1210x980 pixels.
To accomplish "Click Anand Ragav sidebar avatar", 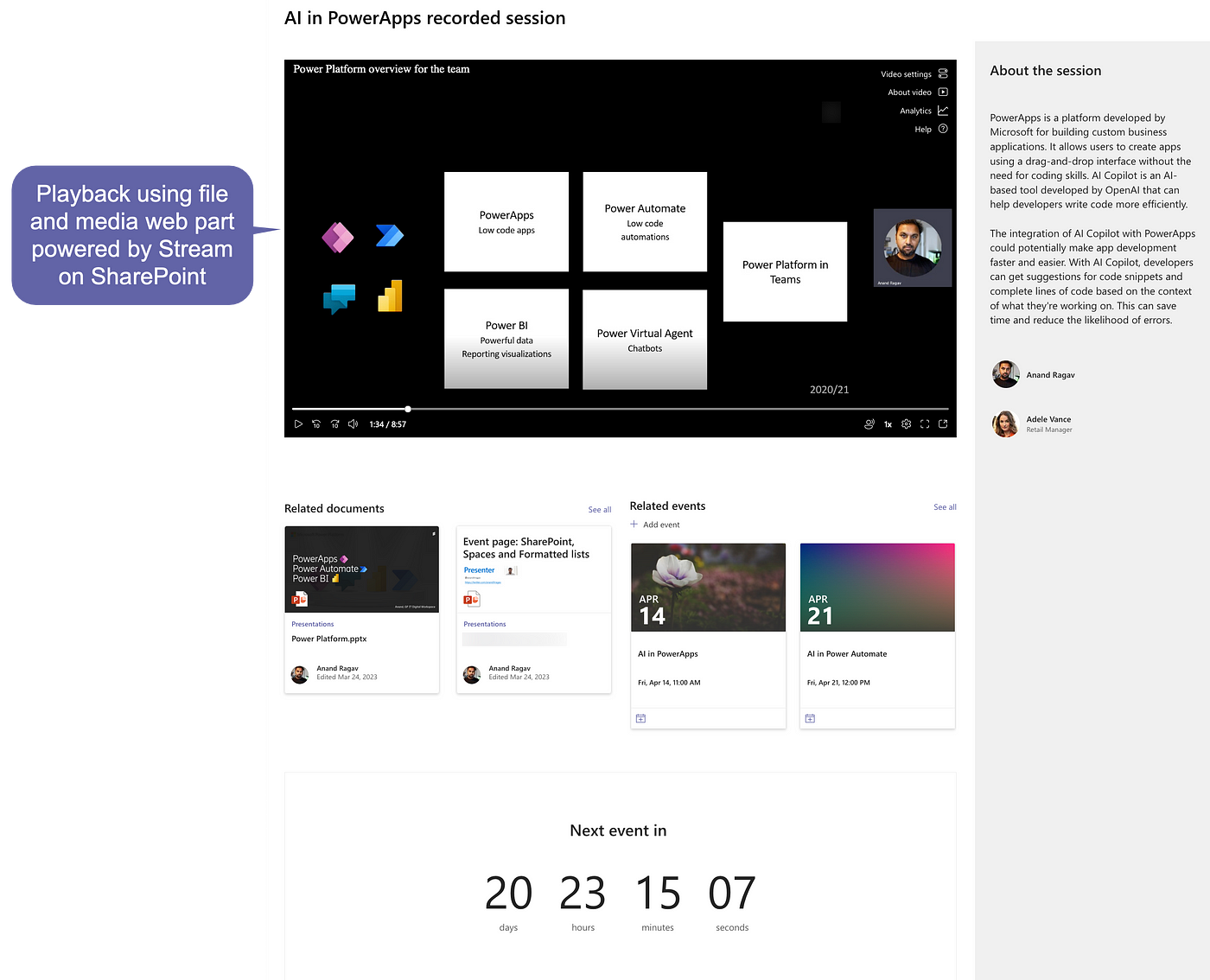I will pyautogui.click(x=1006, y=374).
